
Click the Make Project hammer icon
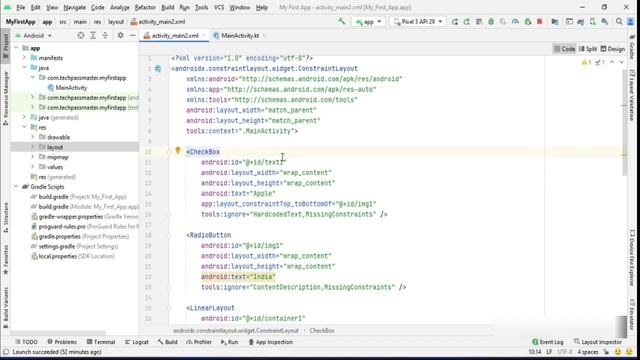pos(342,22)
